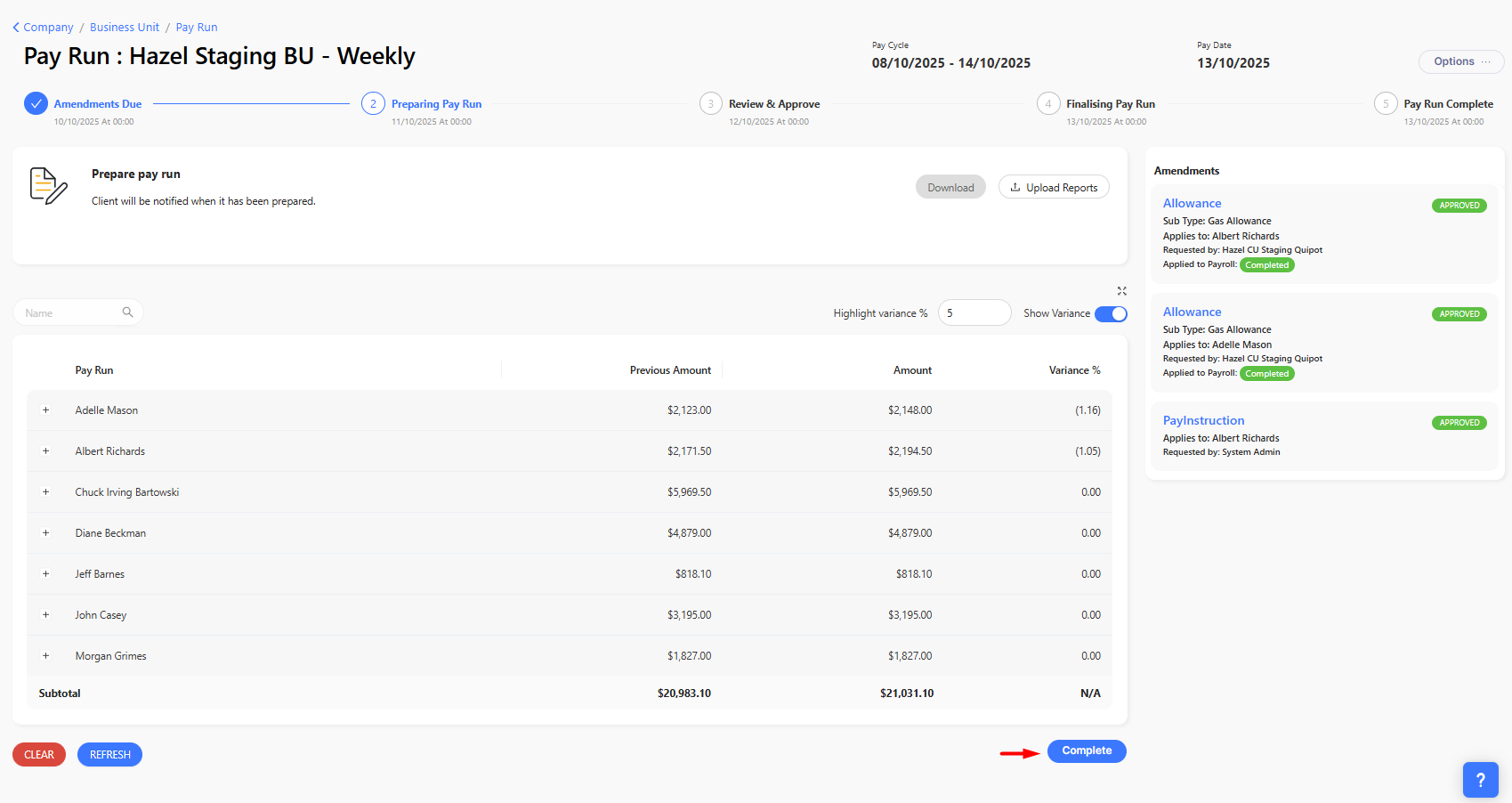Click the back chevron before Company
Image resolution: width=1512 pixels, height=803 pixels.
16,28
